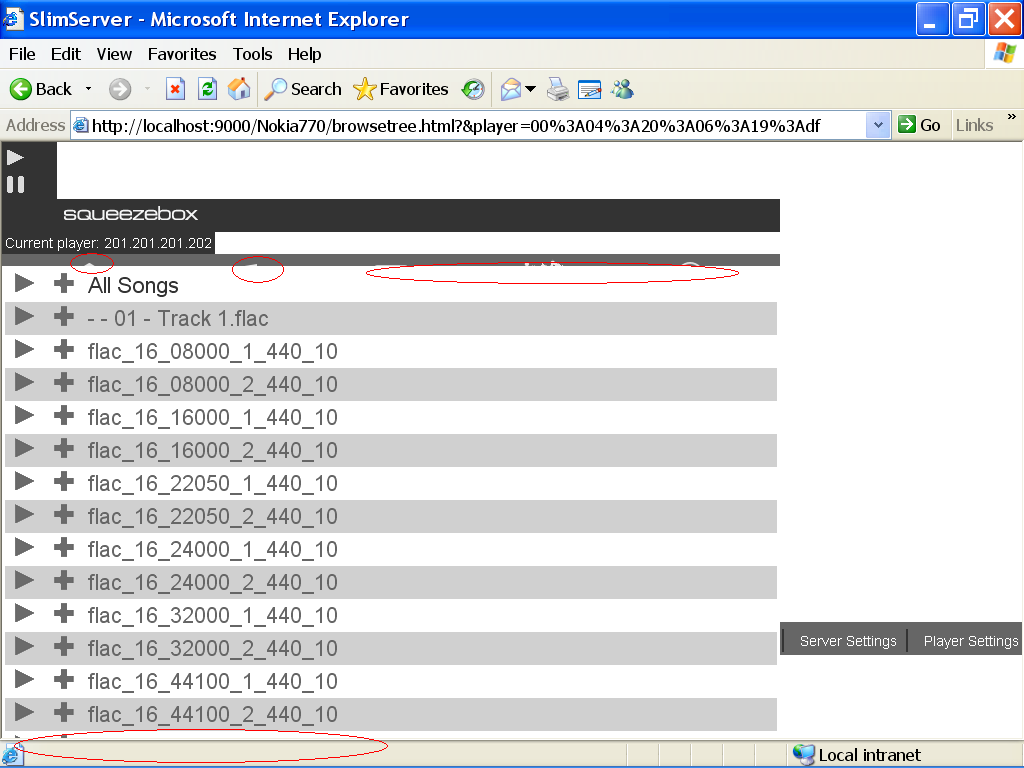Open Player Settings link
Image resolution: width=1024 pixels, height=768 pixels.
click(970, 641)
